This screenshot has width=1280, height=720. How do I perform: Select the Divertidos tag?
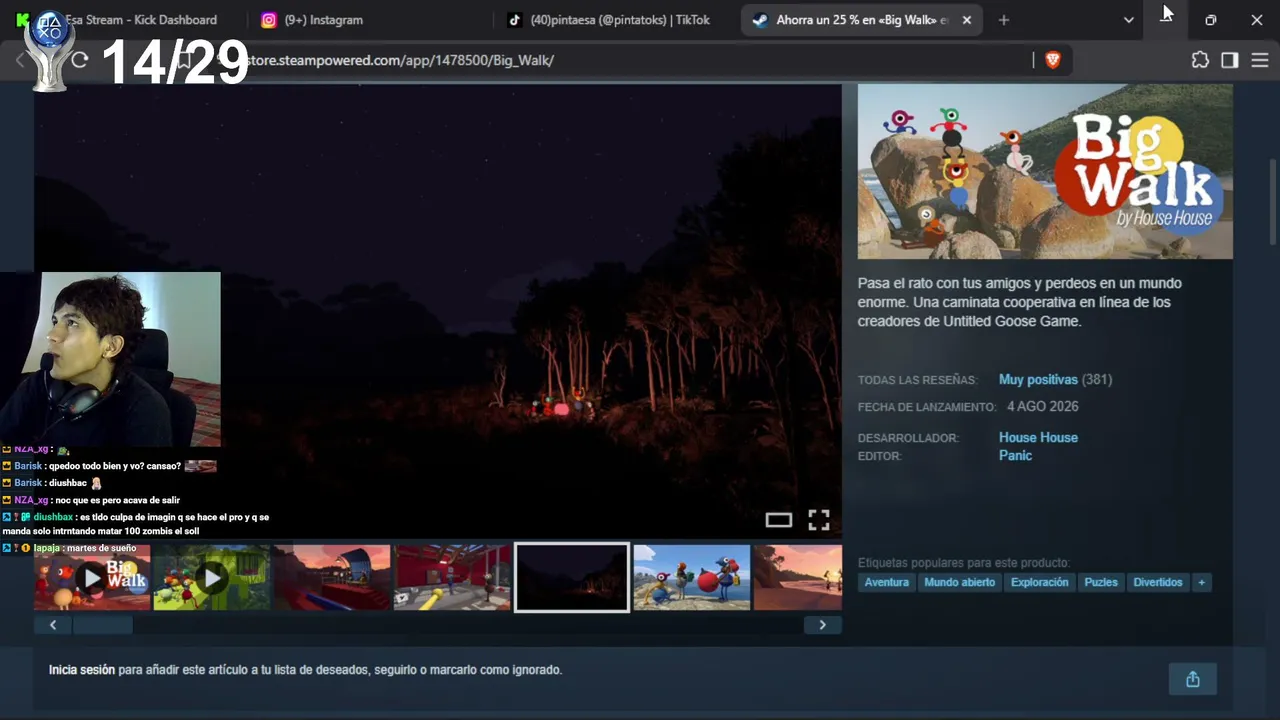(1158, 582)
